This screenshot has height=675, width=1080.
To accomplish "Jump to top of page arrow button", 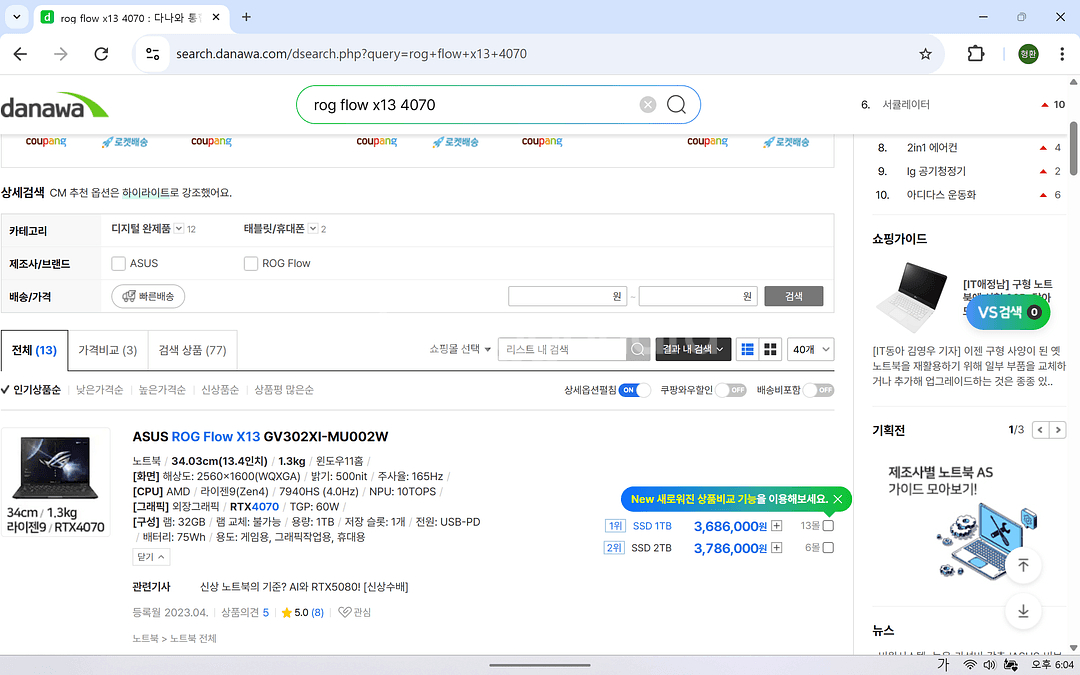I will (x=1023, y=565).
